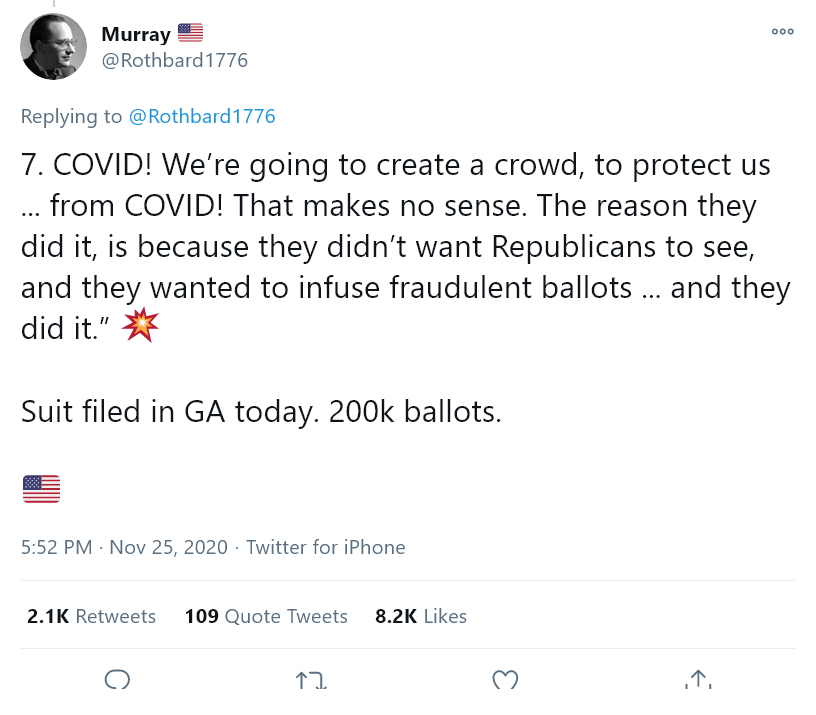Click the Twitter for iPhone source label
The image size is (816, 715).
pos(325,547)
